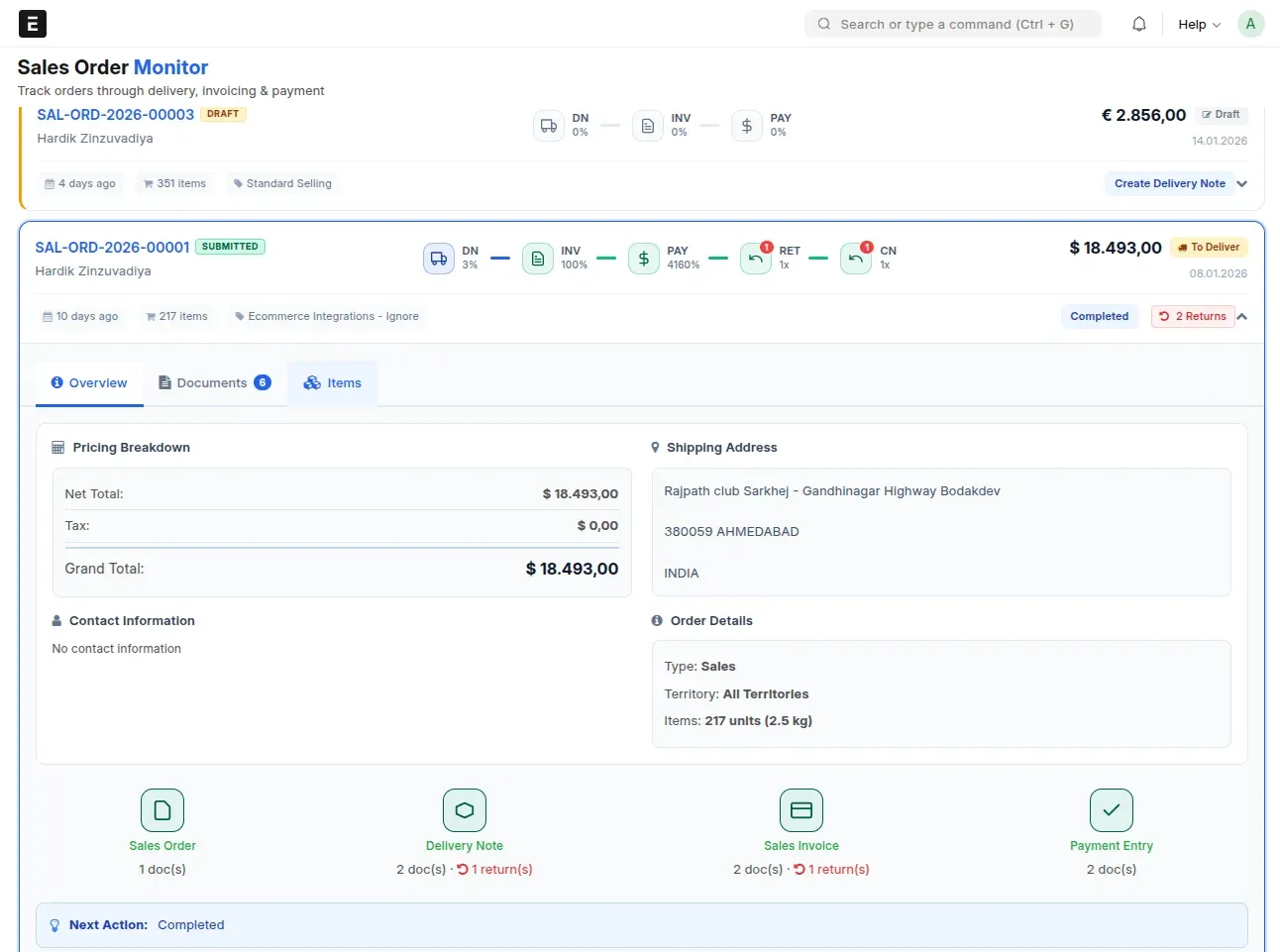This screenshot has width=1280, height=952.
Task: Click Grand Total $ 18.493,00 value
Action: [x=572, y=569]
